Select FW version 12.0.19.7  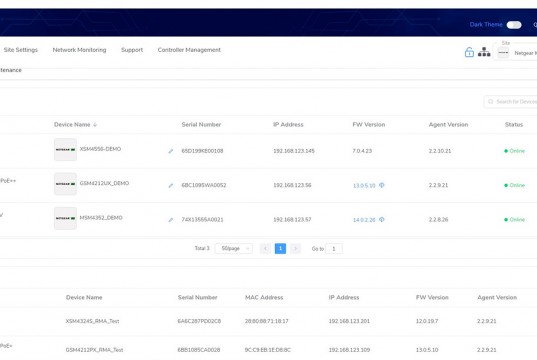[x=427, y=321]
